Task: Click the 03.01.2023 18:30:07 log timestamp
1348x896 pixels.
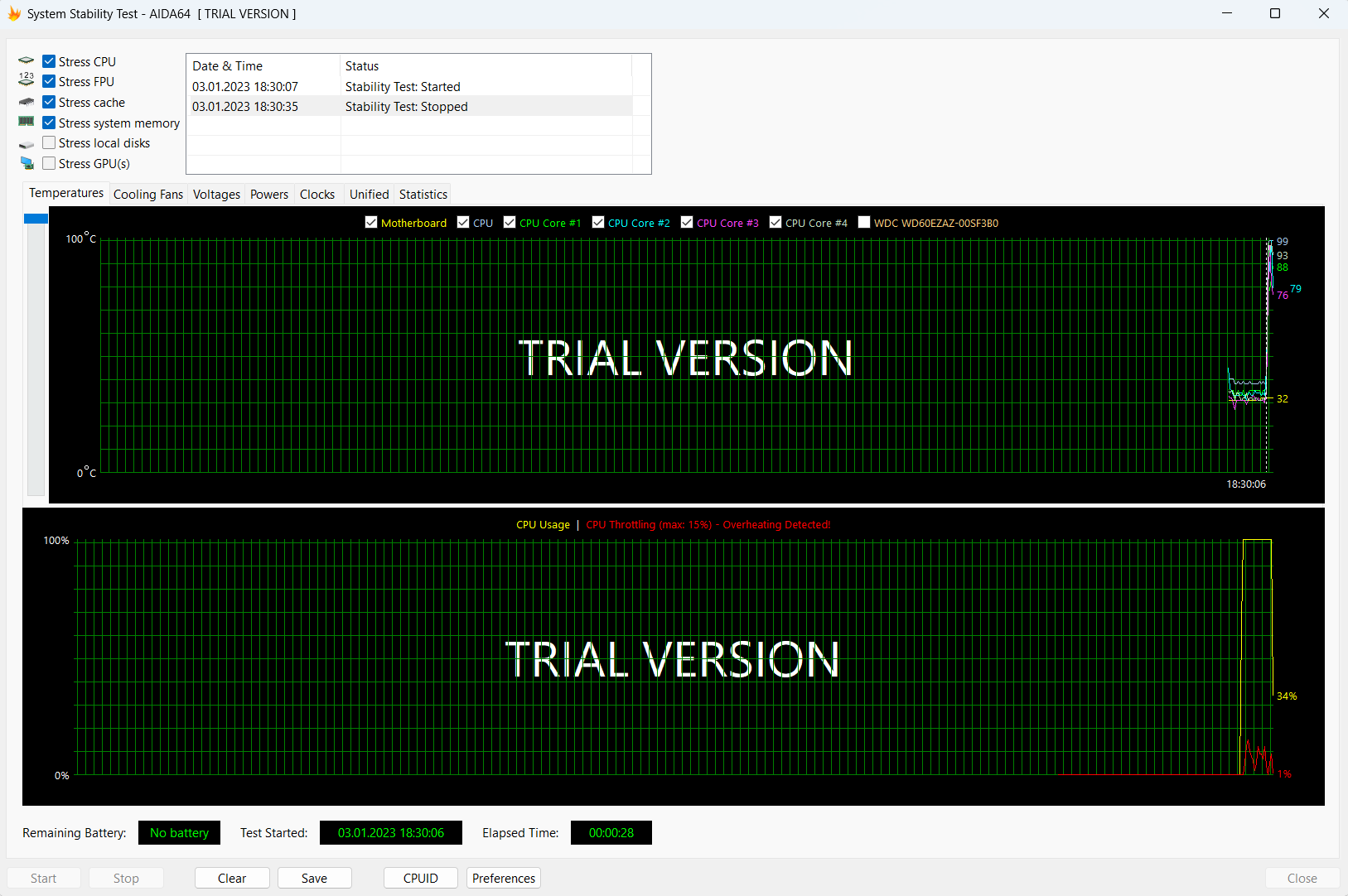Action: 245,86
